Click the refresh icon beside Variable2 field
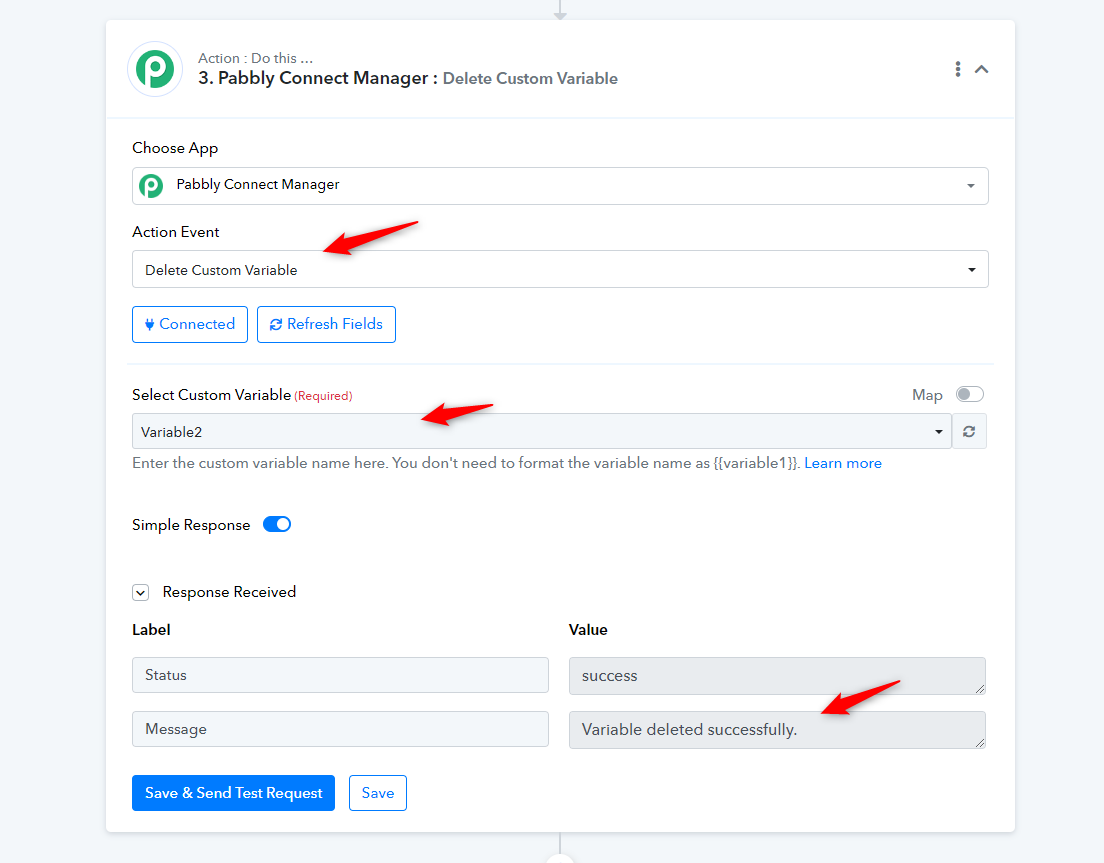1104x863 pixels. pyautogui.click(x=969, y=432)
